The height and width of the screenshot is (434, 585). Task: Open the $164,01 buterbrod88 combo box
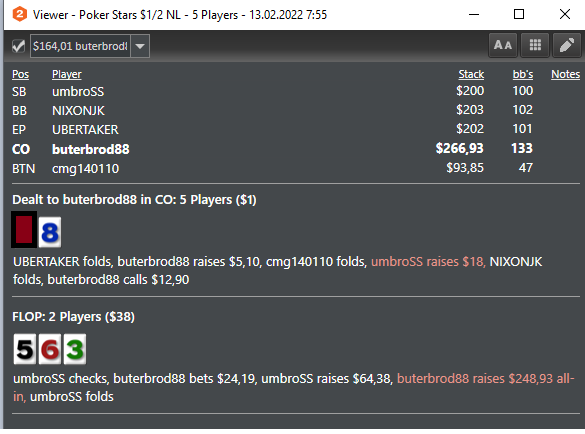pyautogui.click(x=90, y=46)
